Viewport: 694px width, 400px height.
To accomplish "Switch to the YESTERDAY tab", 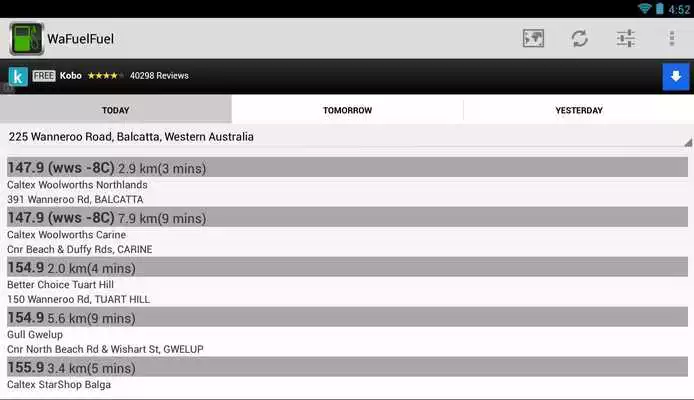I will pyautogui.click(x=579, y=110).
